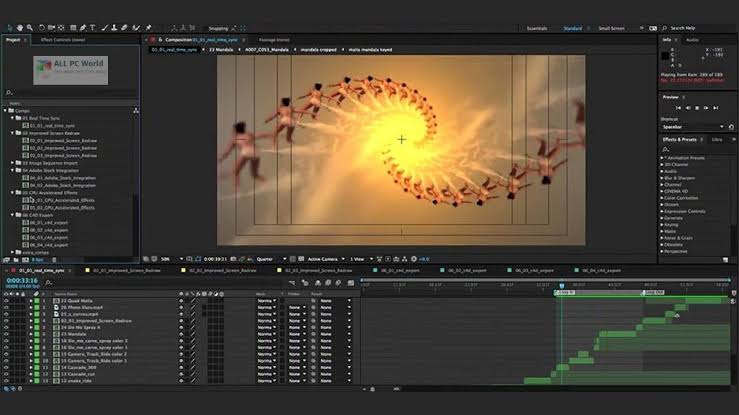
Task: Switch to the Audio panel tab
Action: 692,40
